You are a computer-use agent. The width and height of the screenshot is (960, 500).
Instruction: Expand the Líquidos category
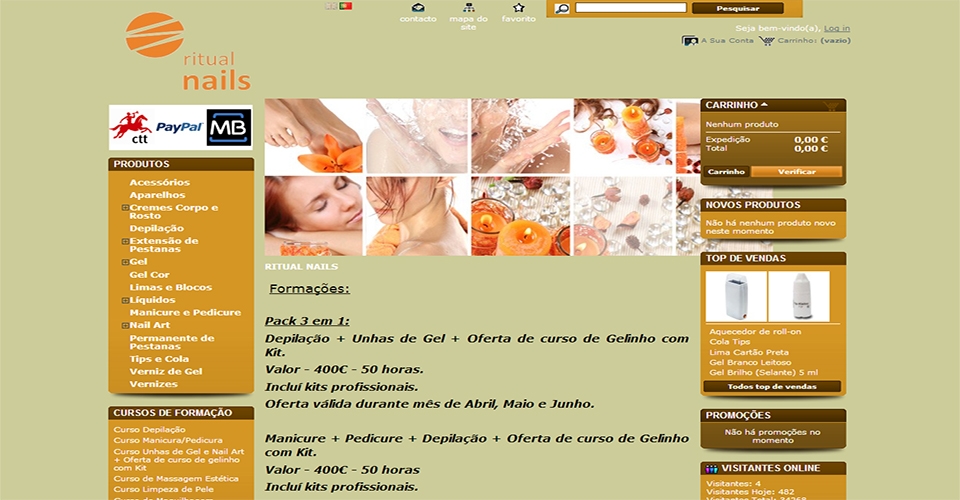[x=125, y=300]
